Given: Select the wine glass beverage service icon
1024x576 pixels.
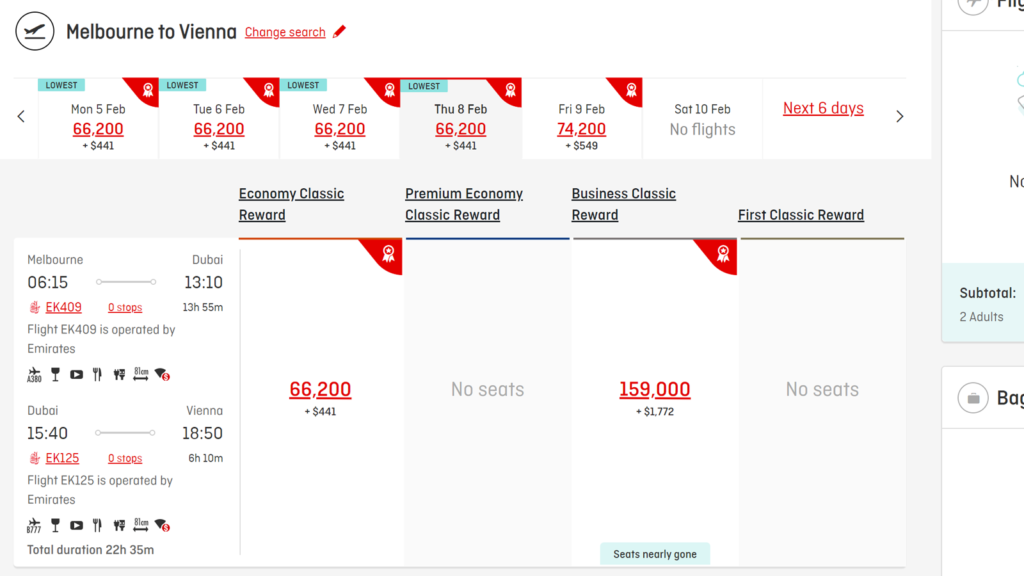Looking at the screenshot, I should click(x=54, y=373).
